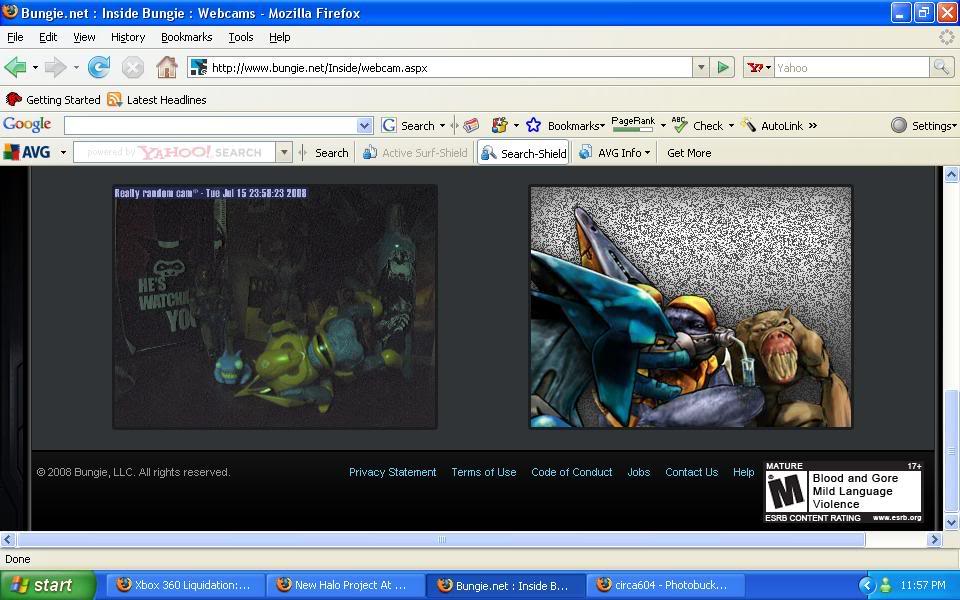The image size is (960, 600).
Task: Click the horizontal scrollbar thumb
Action: point(441,539)
